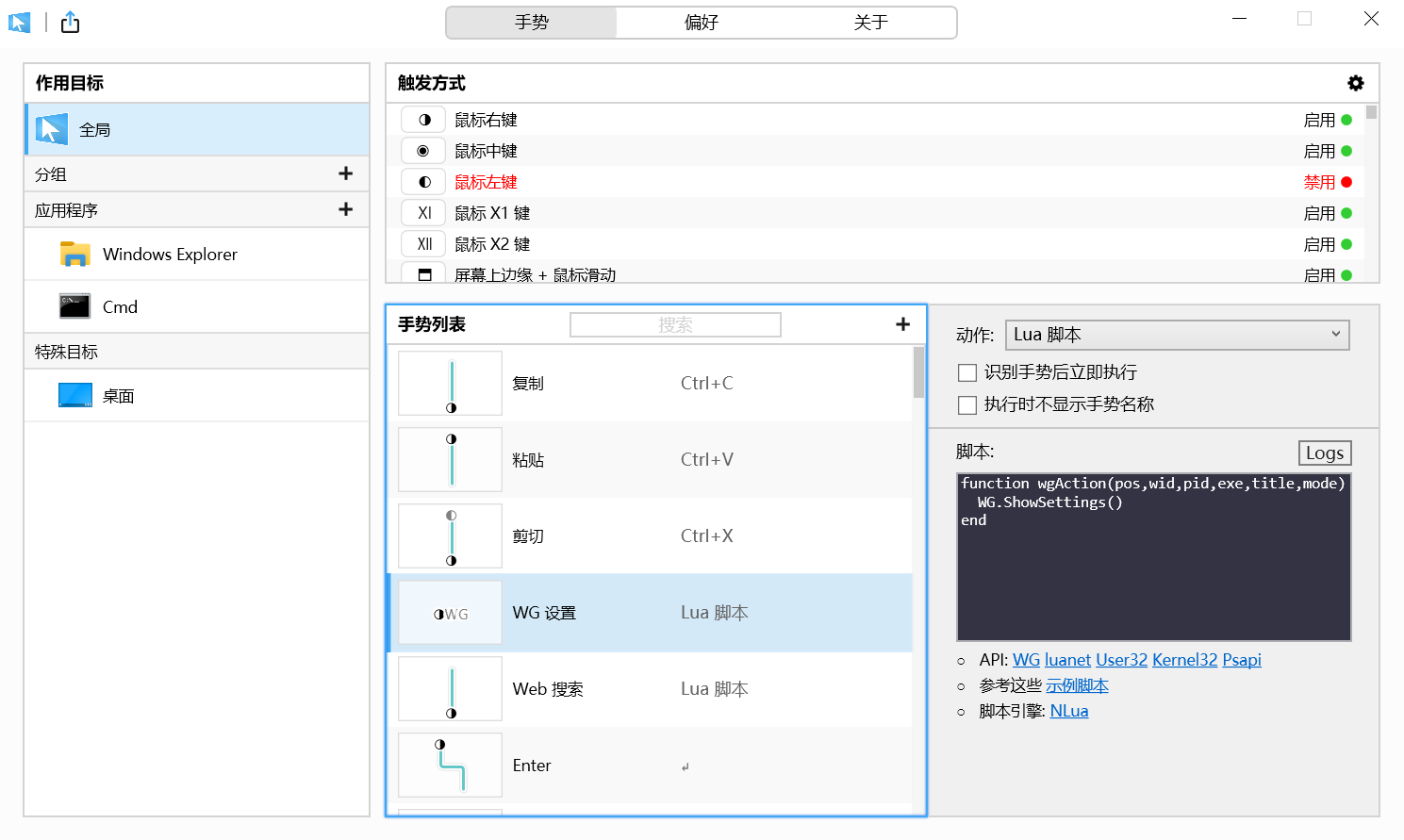
Task: Select the Windows Explorer folder icon
Action: click(74, 254)
